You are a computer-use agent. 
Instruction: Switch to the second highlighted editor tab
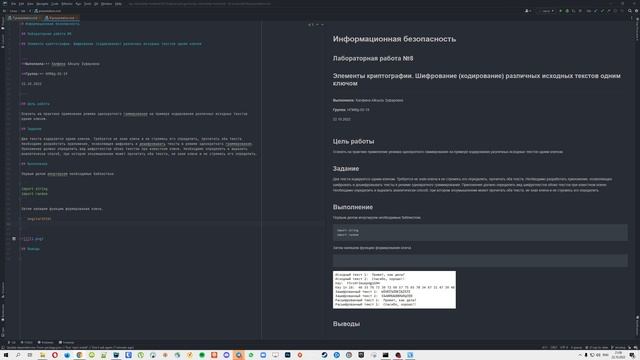[x=61, y=18]
